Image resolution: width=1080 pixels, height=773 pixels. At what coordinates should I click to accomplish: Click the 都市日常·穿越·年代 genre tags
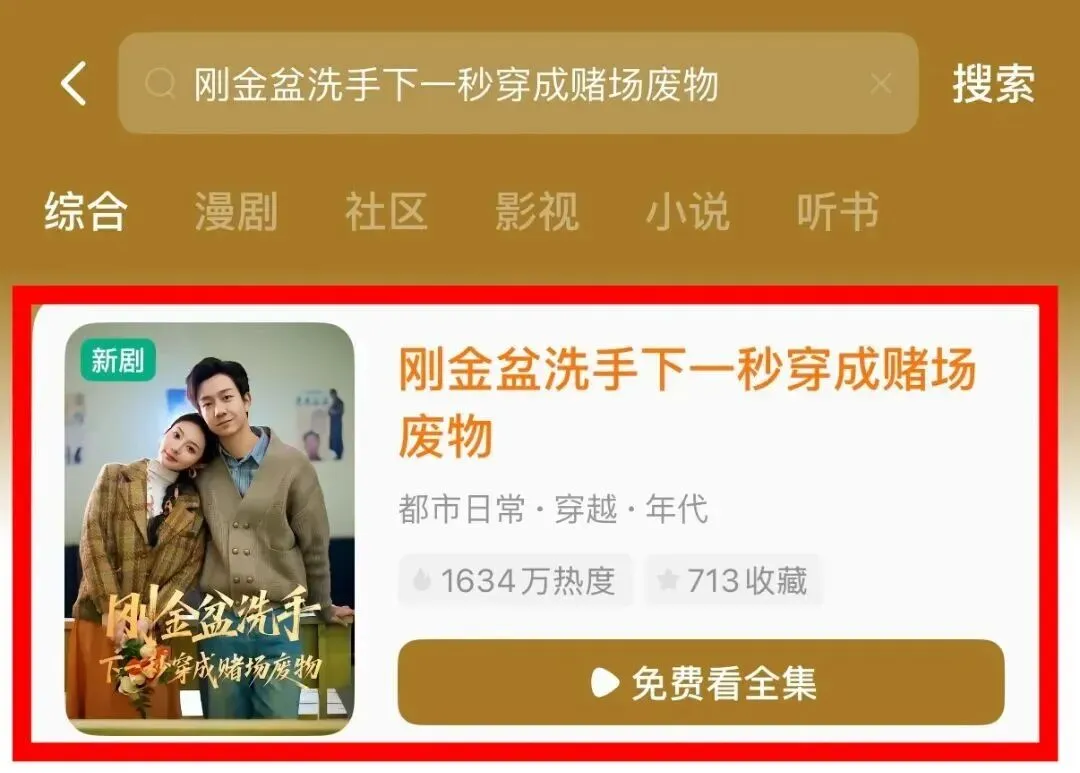point(553,509)
